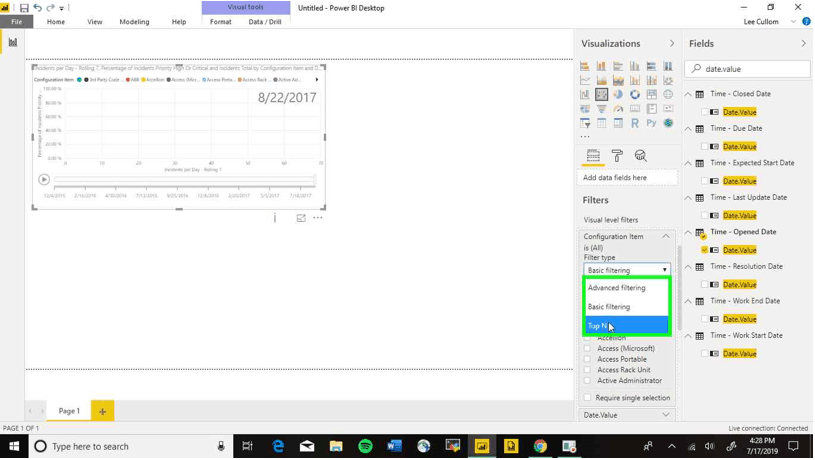This screenshot has height=460, width=815.
Task: Uncheck Date.Value under Time - Opened Date
Action: pyautogui.click(x=704, y=250)
